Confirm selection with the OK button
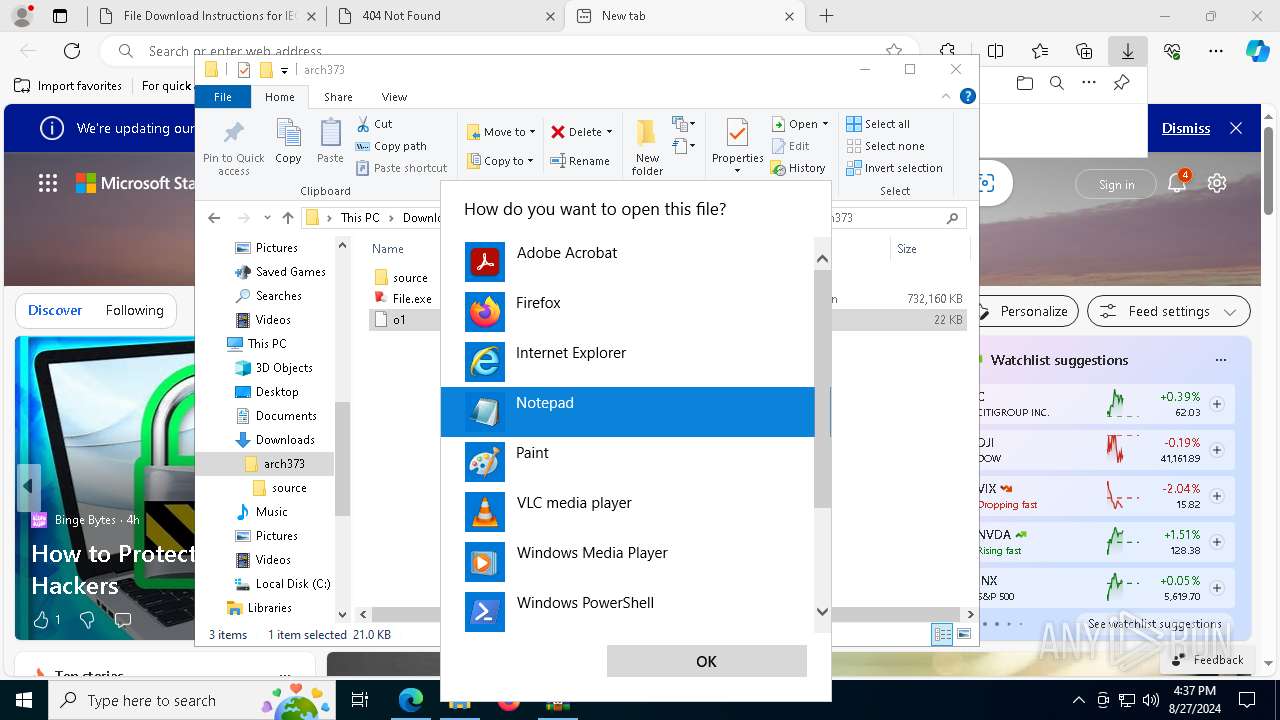 706,661
